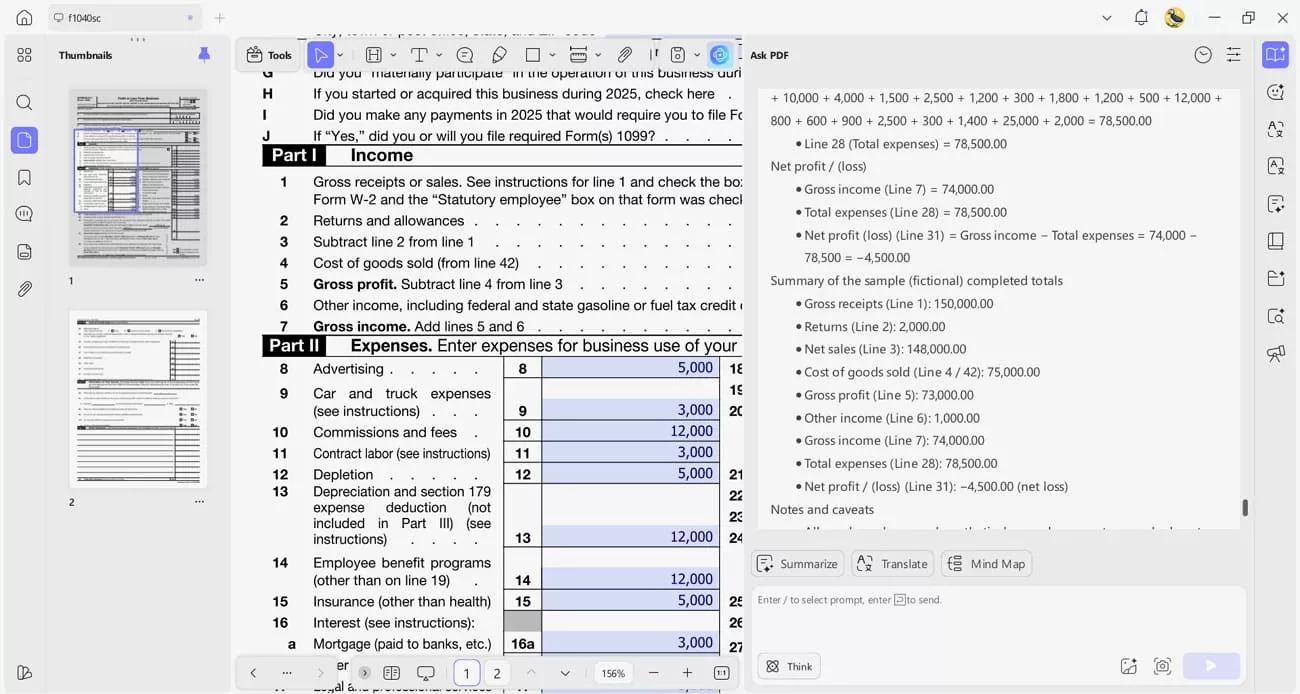Screen dimensions: 1300x694
Task: Attach a file with the paperclip tool
Action: 623,55
